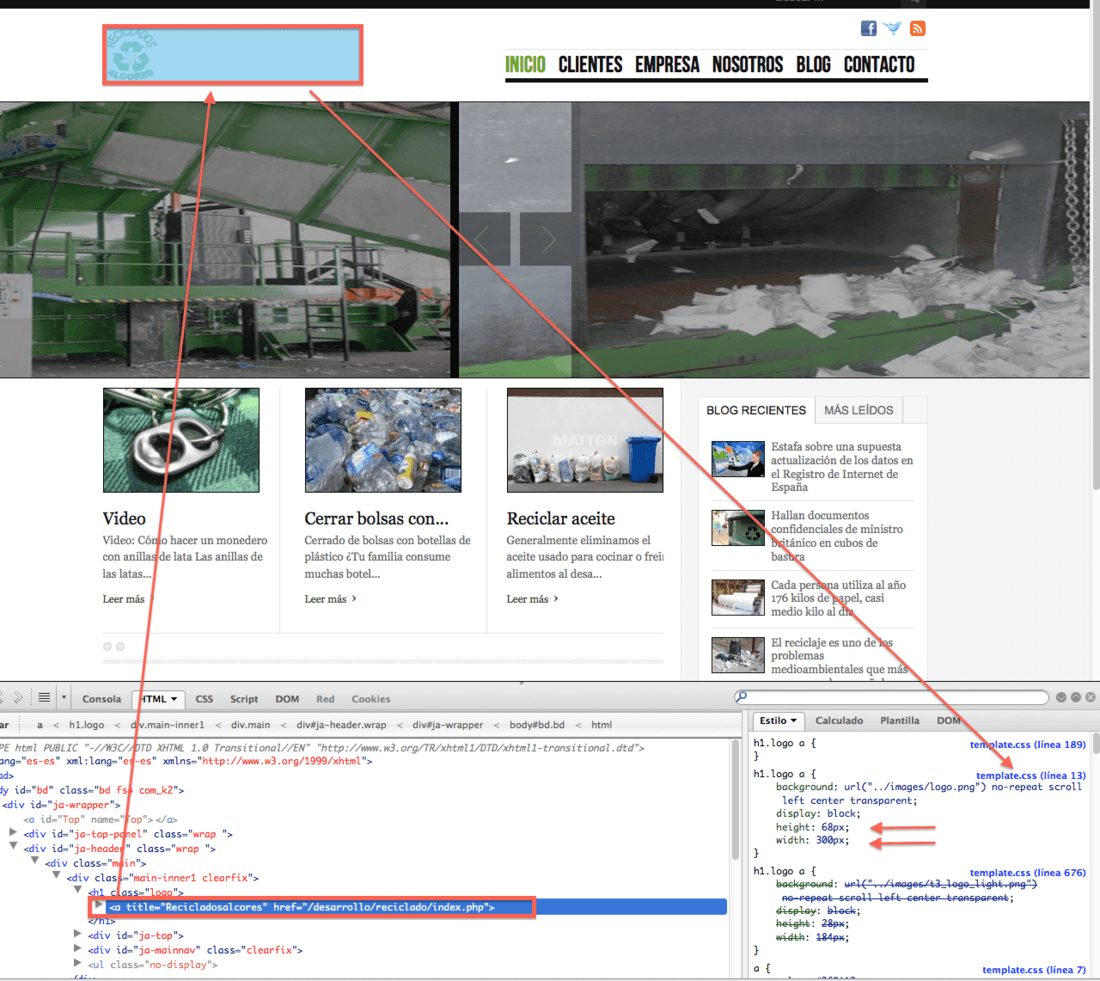Select h1.logo in the breadcrumb path
The height and width of the screenshot is (981, 1100).
[x=86, y=725]
